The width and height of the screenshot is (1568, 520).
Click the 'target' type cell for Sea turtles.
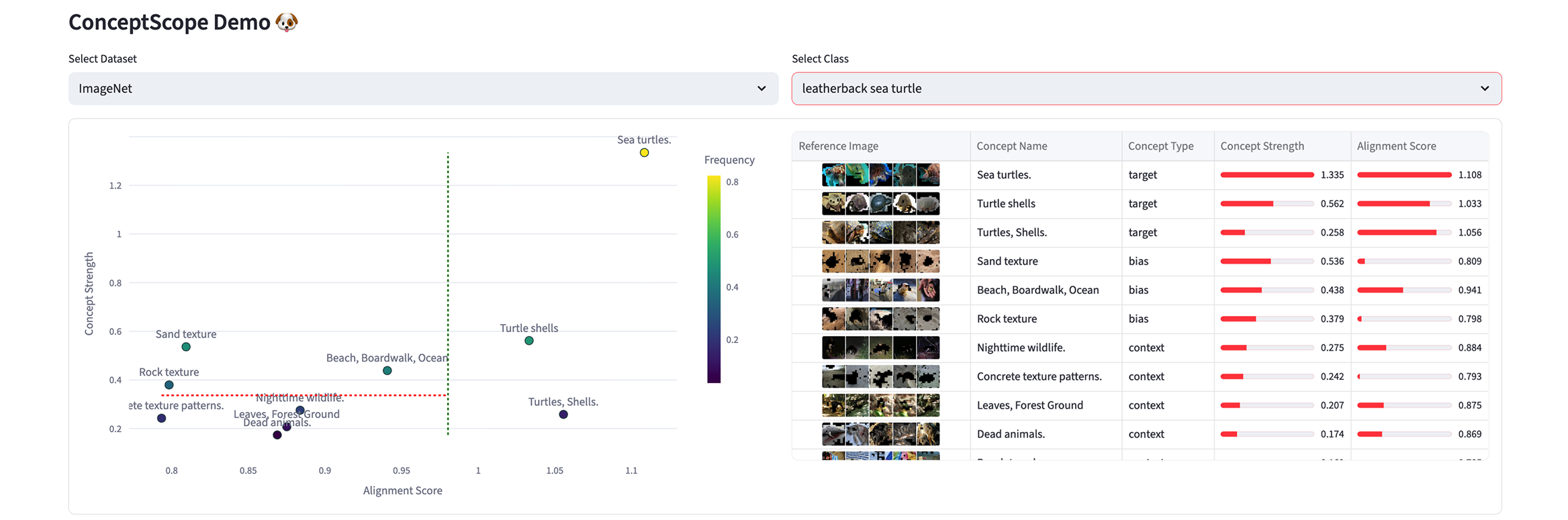[x=1167, y=175]
